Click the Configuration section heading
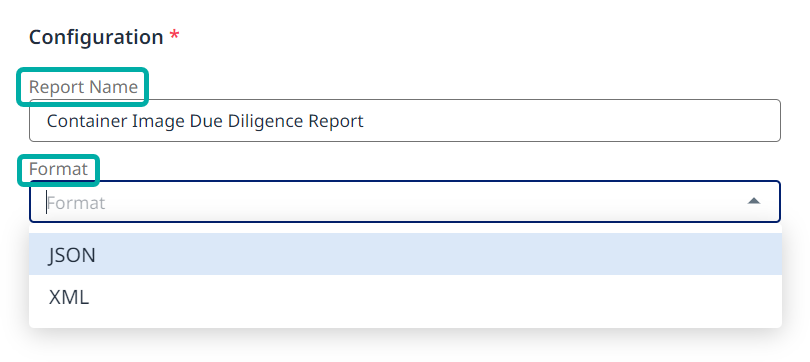 click(96, 37)
